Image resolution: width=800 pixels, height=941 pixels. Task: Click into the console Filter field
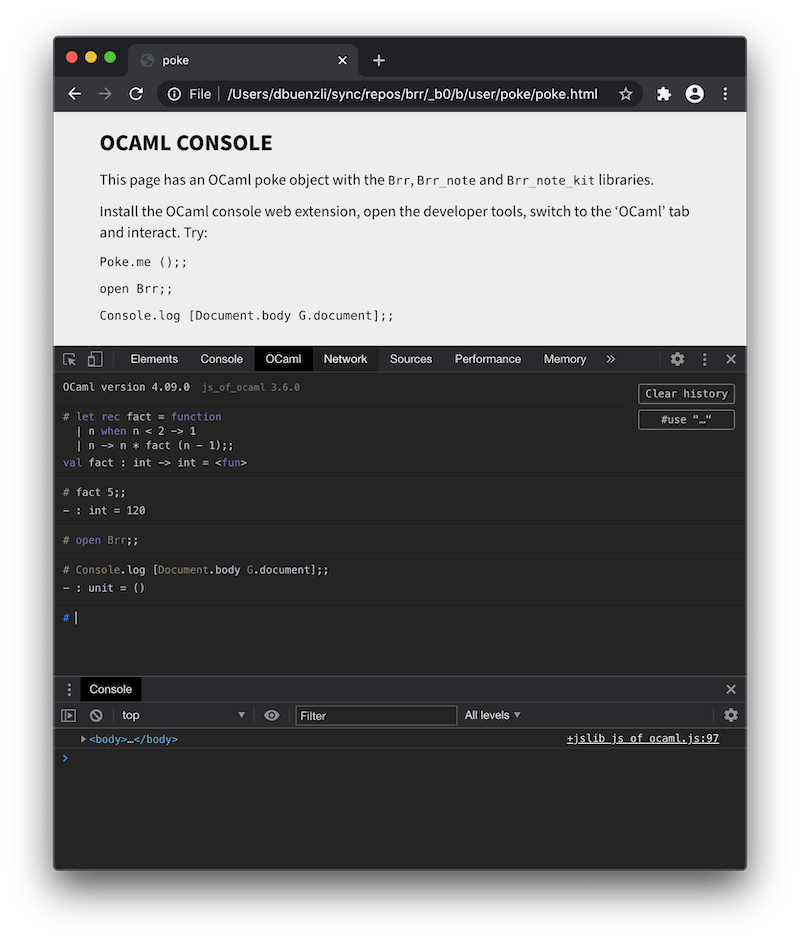coord(376,715)
